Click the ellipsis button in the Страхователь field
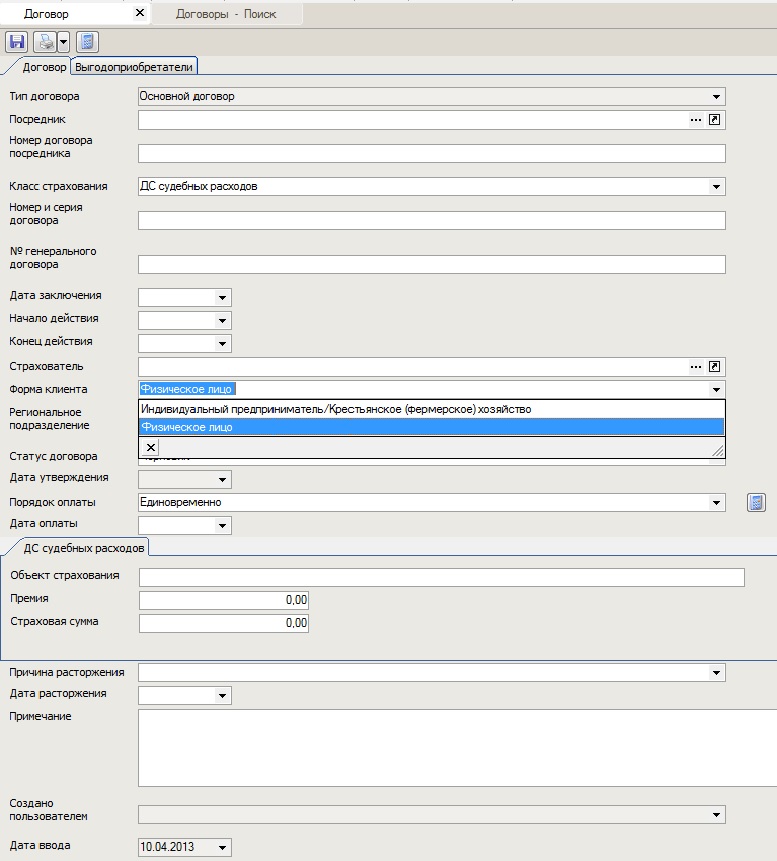This screenshot has width=777, height=861. (x=696, y=367)
